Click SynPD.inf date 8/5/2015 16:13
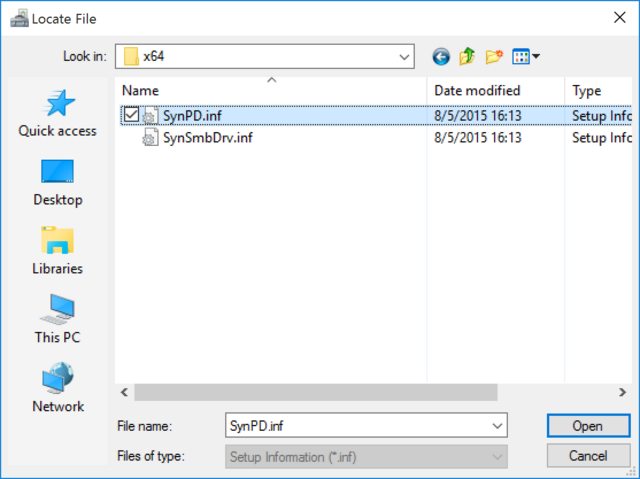Image resolution: width=640 pixels, height=479 pixels. (478, 115)
